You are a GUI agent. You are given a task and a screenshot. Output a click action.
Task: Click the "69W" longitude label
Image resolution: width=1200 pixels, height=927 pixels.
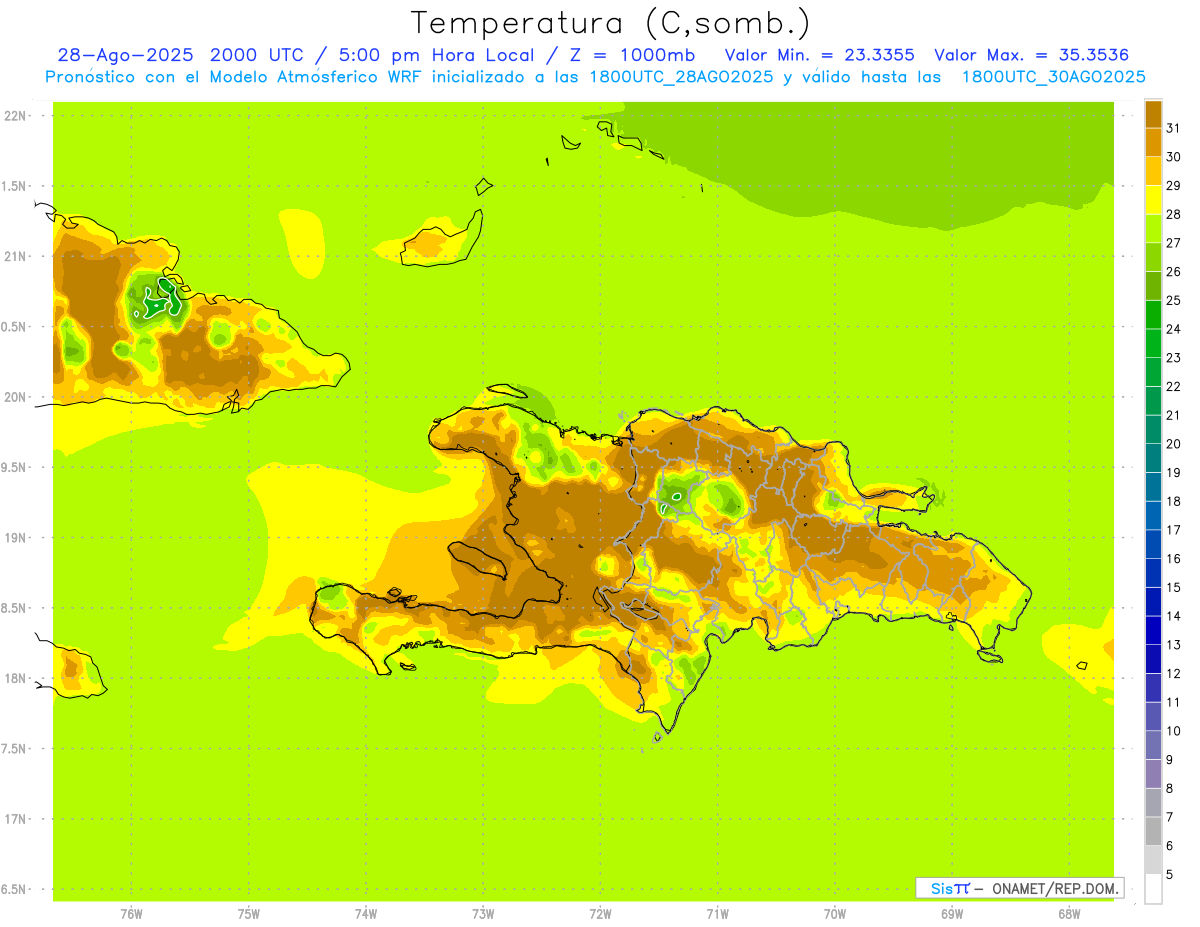952,913
